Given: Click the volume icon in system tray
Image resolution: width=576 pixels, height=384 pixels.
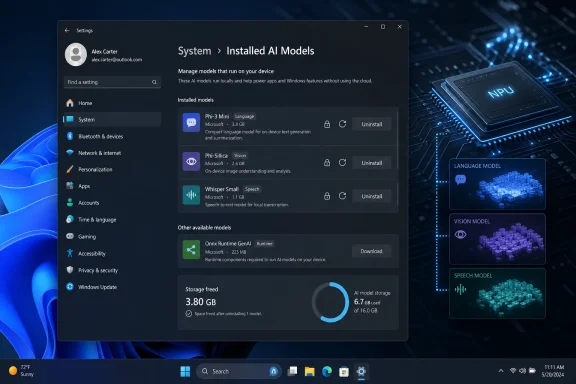Looking at the screenshot, I should (x=522, y=371).
